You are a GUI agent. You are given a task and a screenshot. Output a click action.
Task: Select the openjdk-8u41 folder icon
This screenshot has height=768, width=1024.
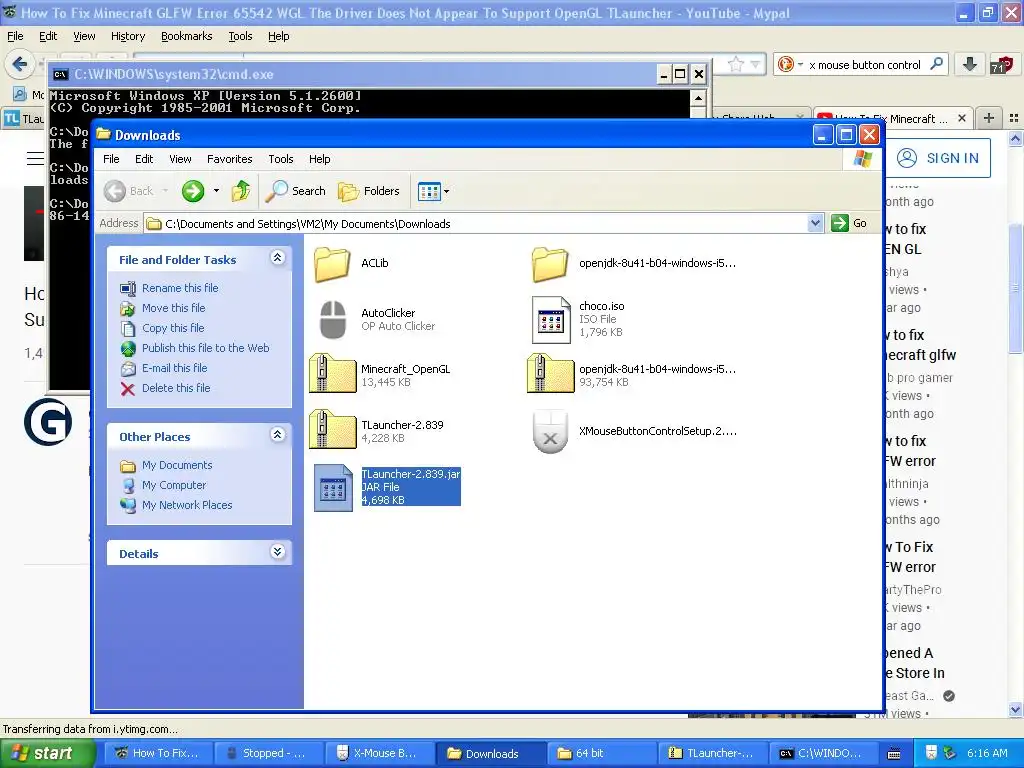click(x=550, y=264)
